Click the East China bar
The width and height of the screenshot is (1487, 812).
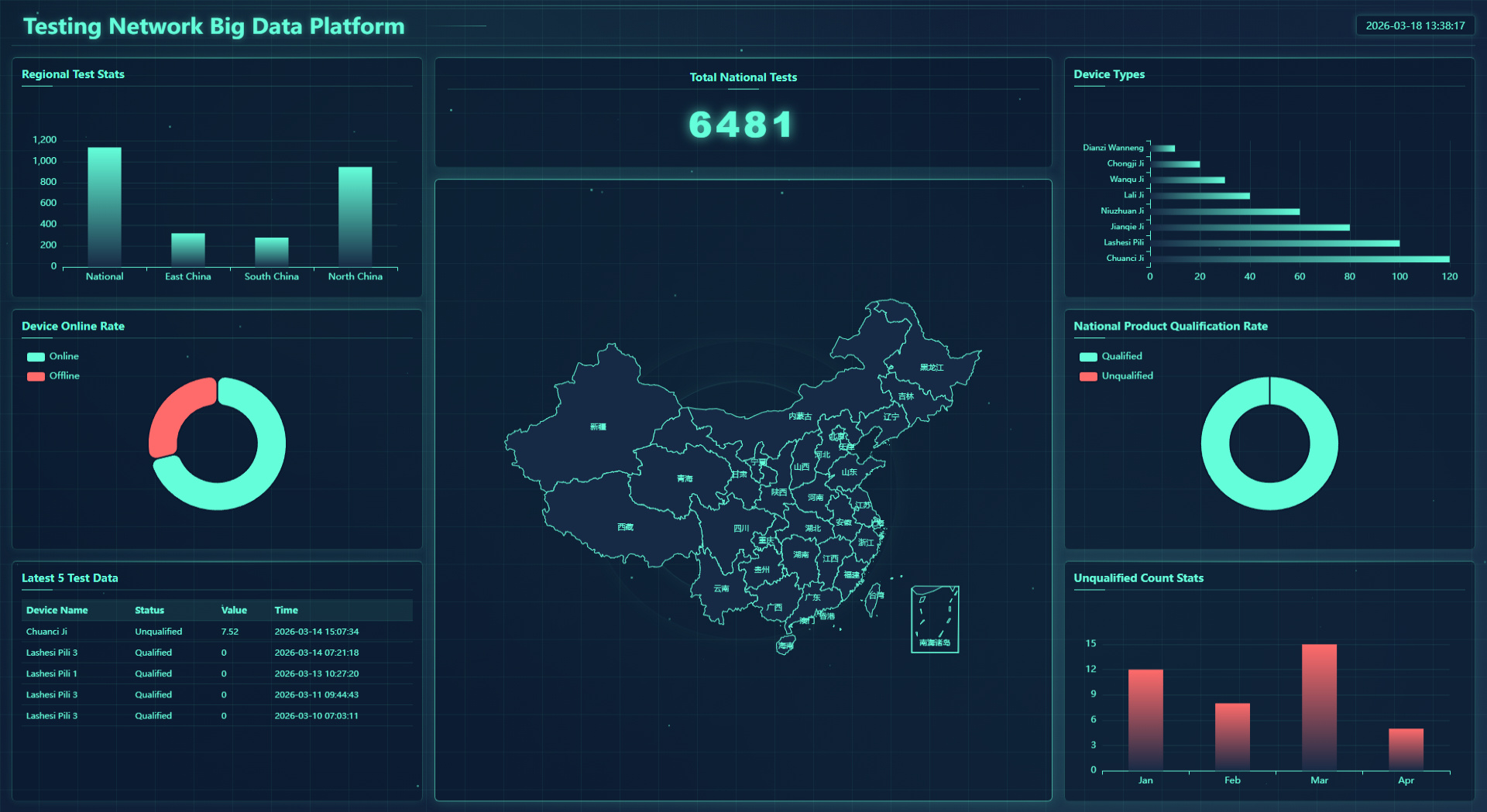(x=188, y=249)
